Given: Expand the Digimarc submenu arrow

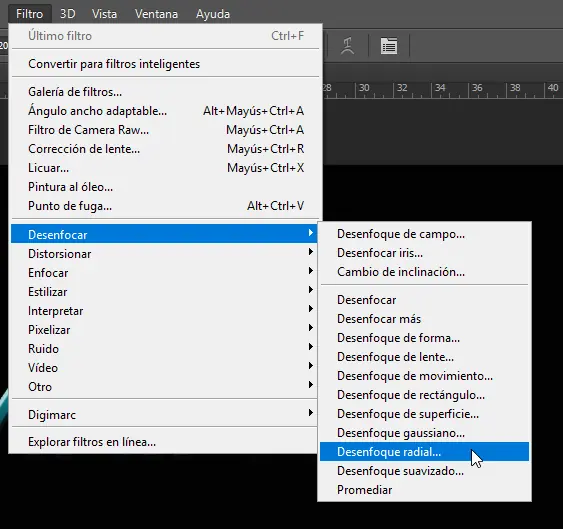Looking at the screenshot, I should pos(311,413).
